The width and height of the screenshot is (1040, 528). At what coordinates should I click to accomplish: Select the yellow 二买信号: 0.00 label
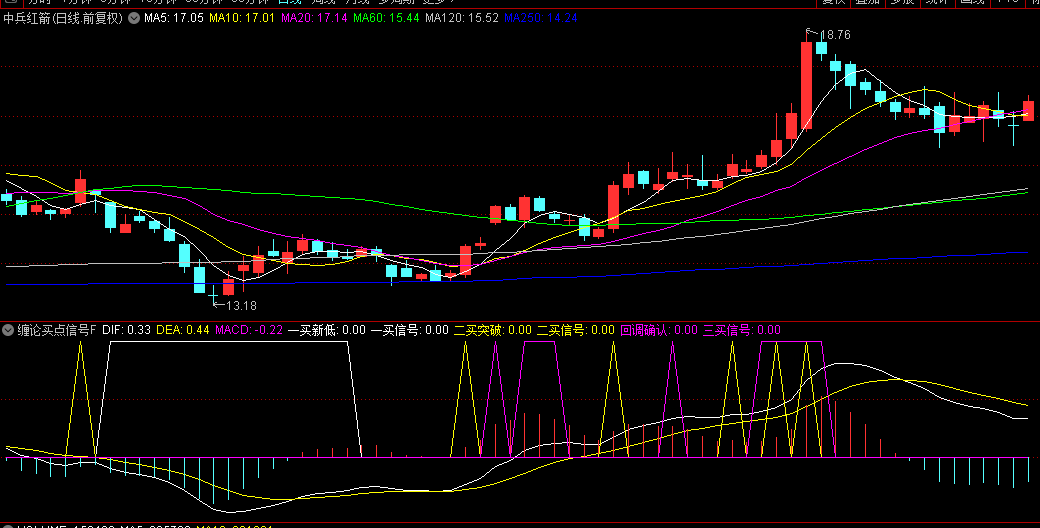[576, 330]
